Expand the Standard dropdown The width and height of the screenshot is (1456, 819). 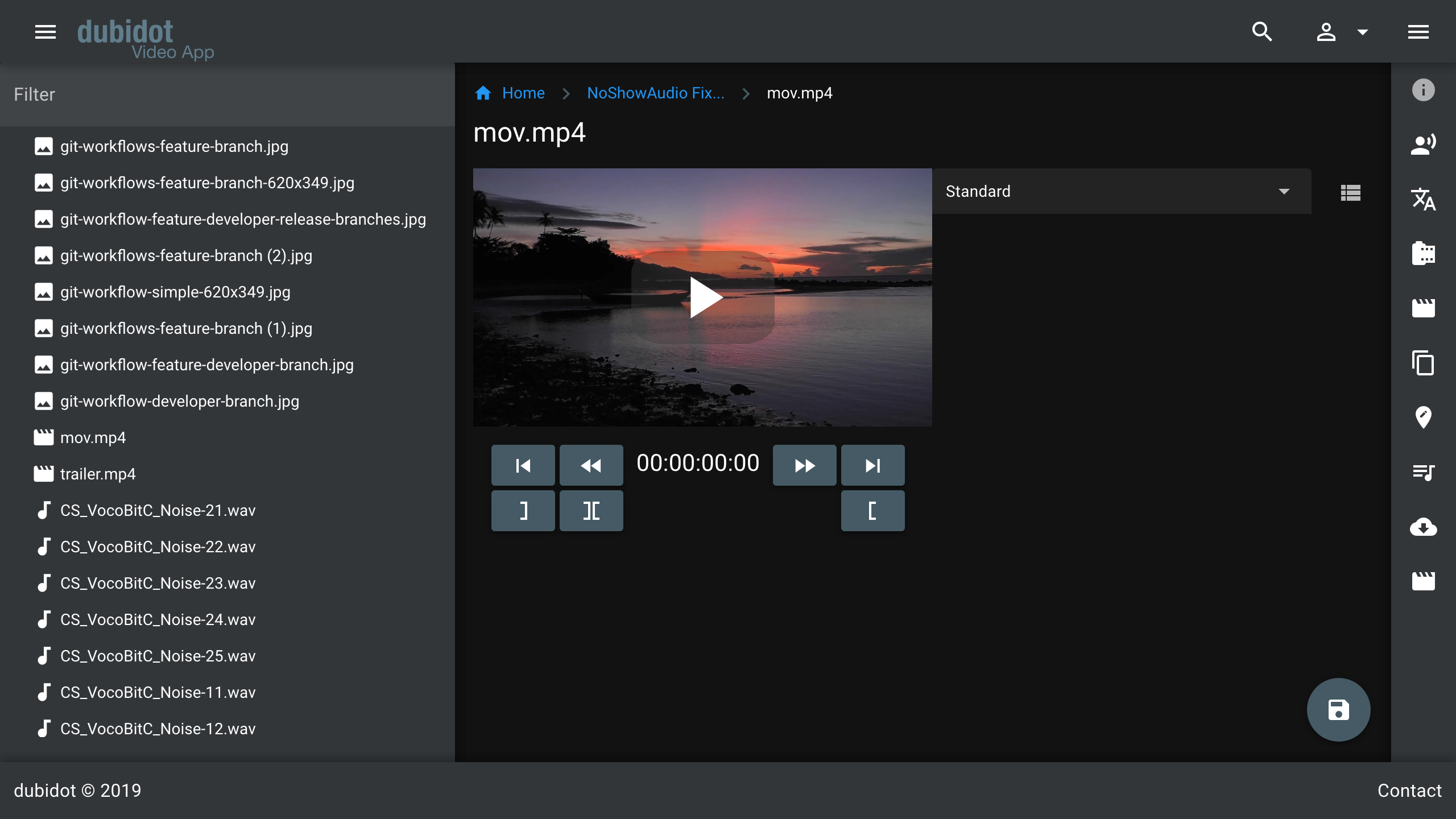click(1120, 192)
